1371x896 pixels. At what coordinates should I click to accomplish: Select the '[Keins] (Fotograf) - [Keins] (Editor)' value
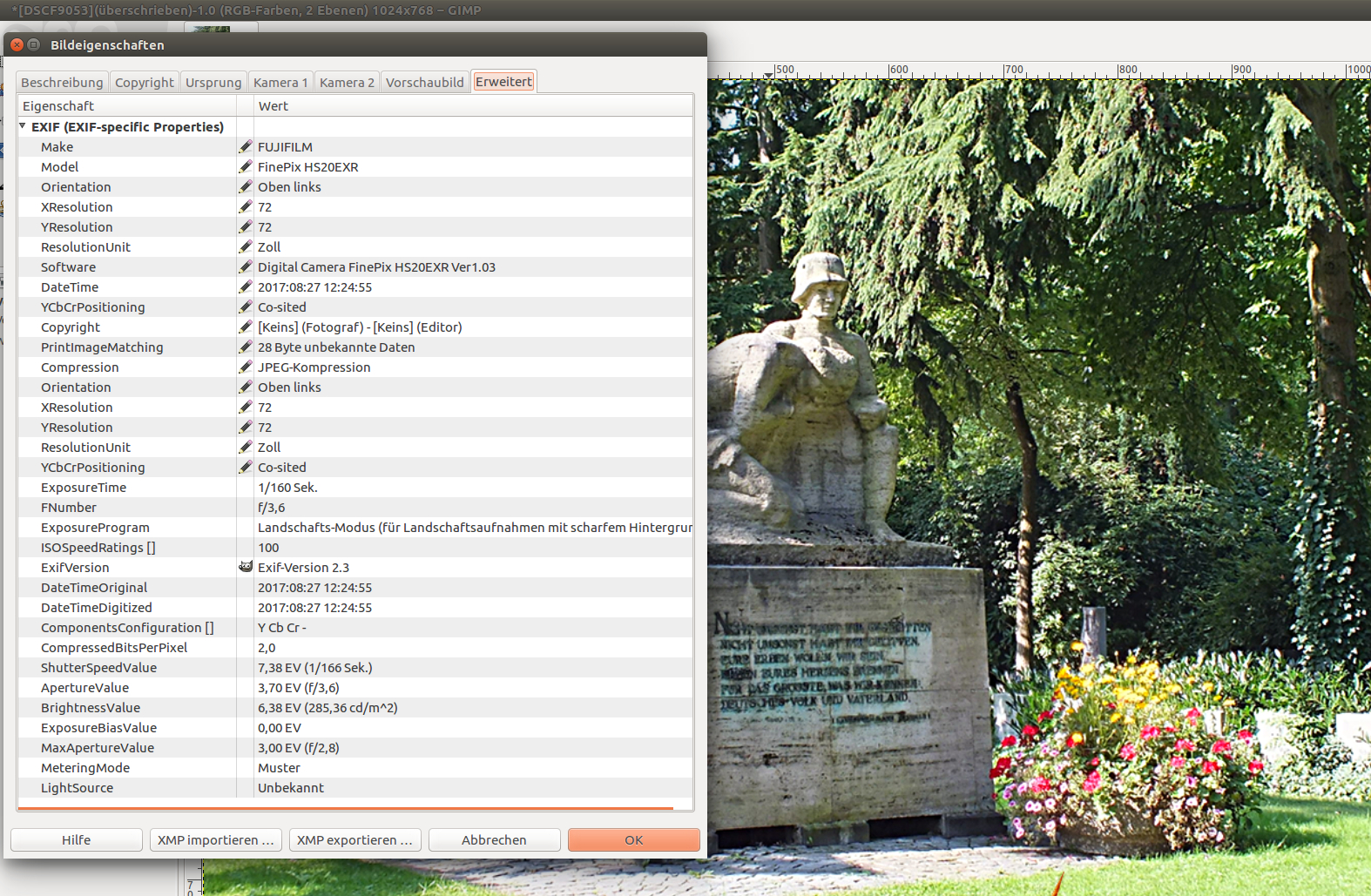coord(360,327)
